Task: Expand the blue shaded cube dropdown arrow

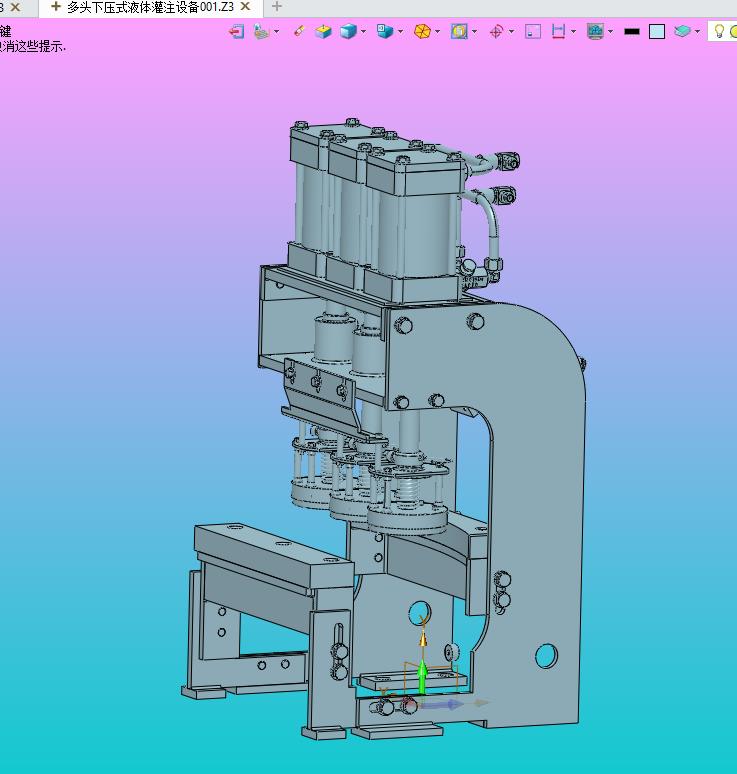Action: 363,32
